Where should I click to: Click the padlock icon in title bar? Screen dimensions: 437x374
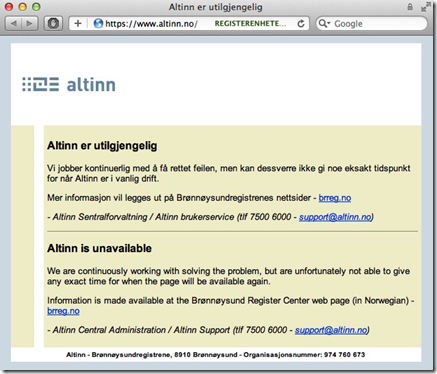click(x=410, y=7)
